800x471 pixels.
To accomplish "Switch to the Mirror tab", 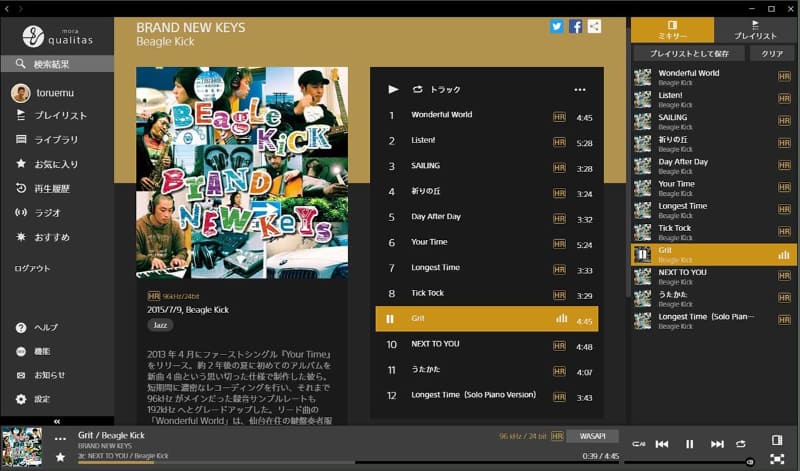I will tap(672, 30).
